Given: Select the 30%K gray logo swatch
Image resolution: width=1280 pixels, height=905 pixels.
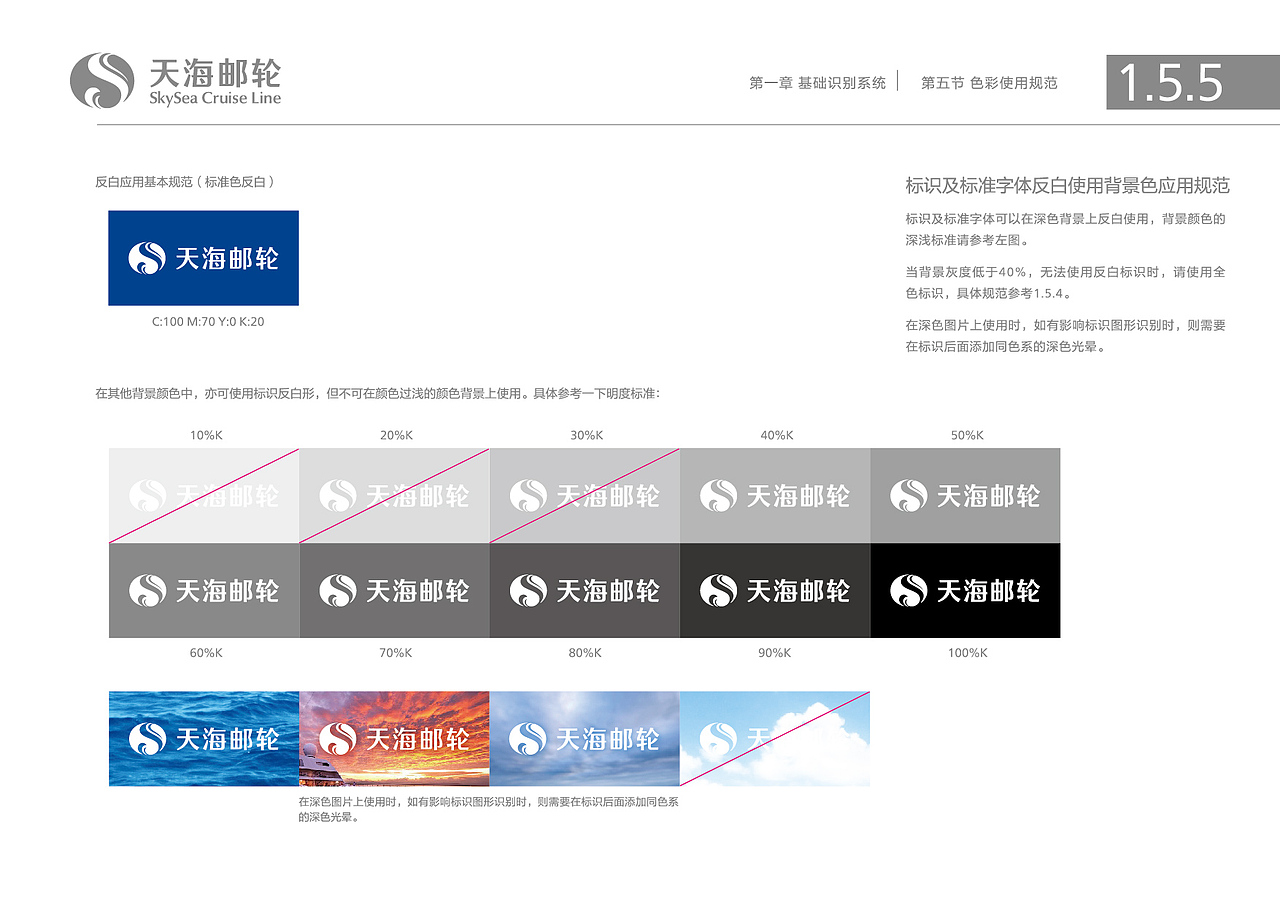Looking at the screenshot, I should click(585, 496).
